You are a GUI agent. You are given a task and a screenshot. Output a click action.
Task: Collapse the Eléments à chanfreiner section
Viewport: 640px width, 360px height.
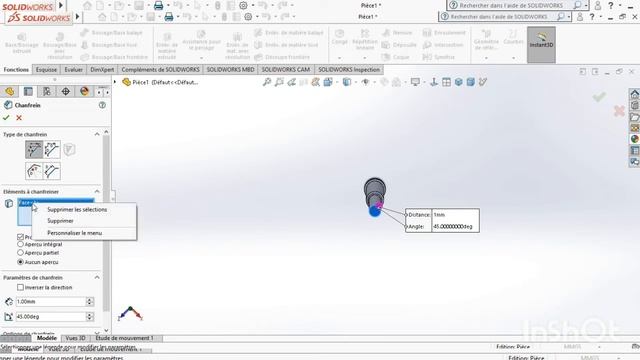[x=97, y=191]
